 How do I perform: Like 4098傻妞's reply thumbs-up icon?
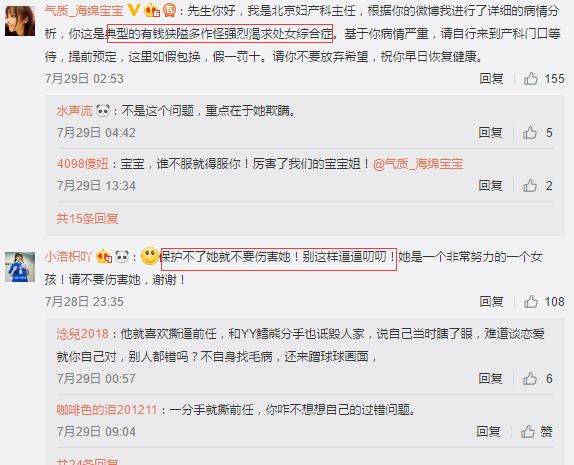[530, 185]
